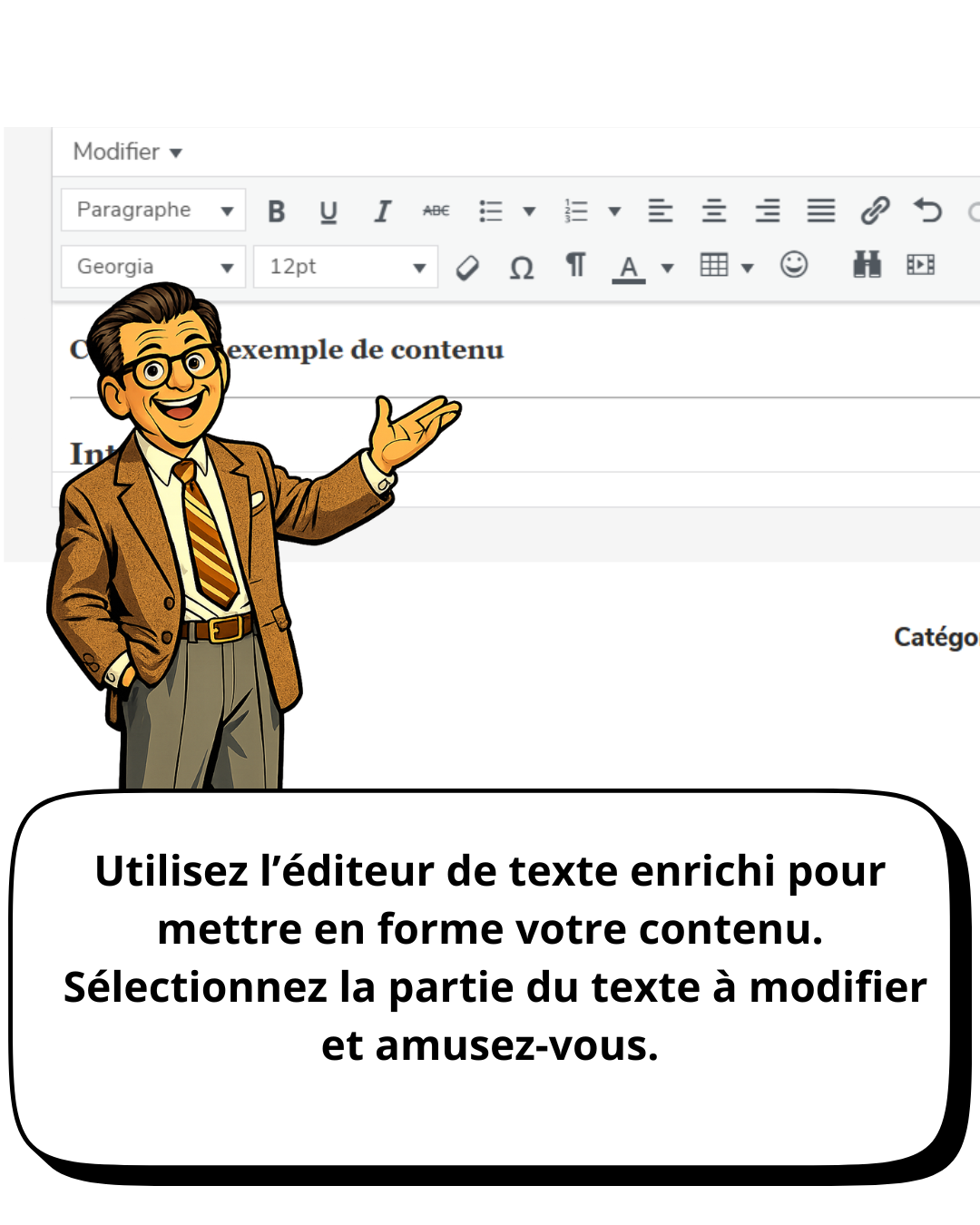The height and width of the screenshot is (1225, 980).
Task: Toggle italic formatting
Action: [x=382, y=211]
